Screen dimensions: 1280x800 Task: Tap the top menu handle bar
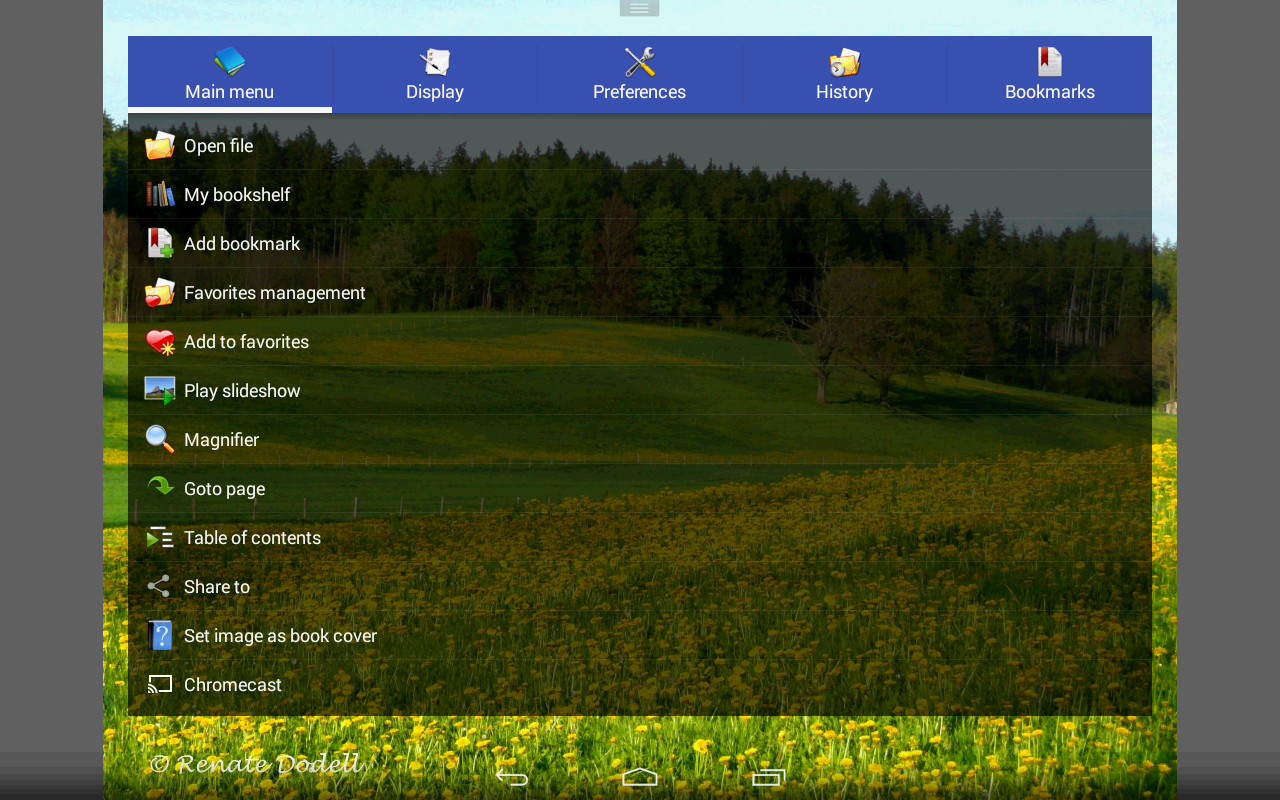click(x=639, y=6)
